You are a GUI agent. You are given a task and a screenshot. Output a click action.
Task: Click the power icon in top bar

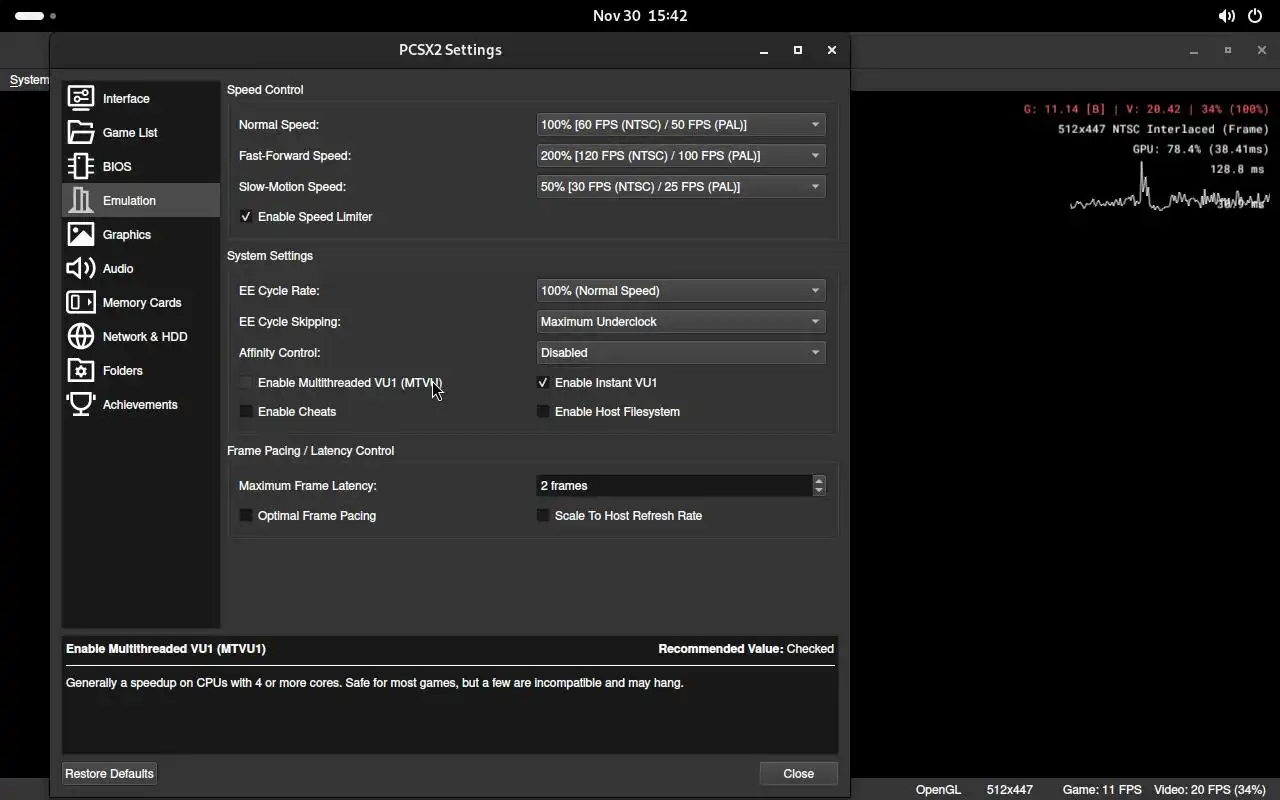[1255, 16]
